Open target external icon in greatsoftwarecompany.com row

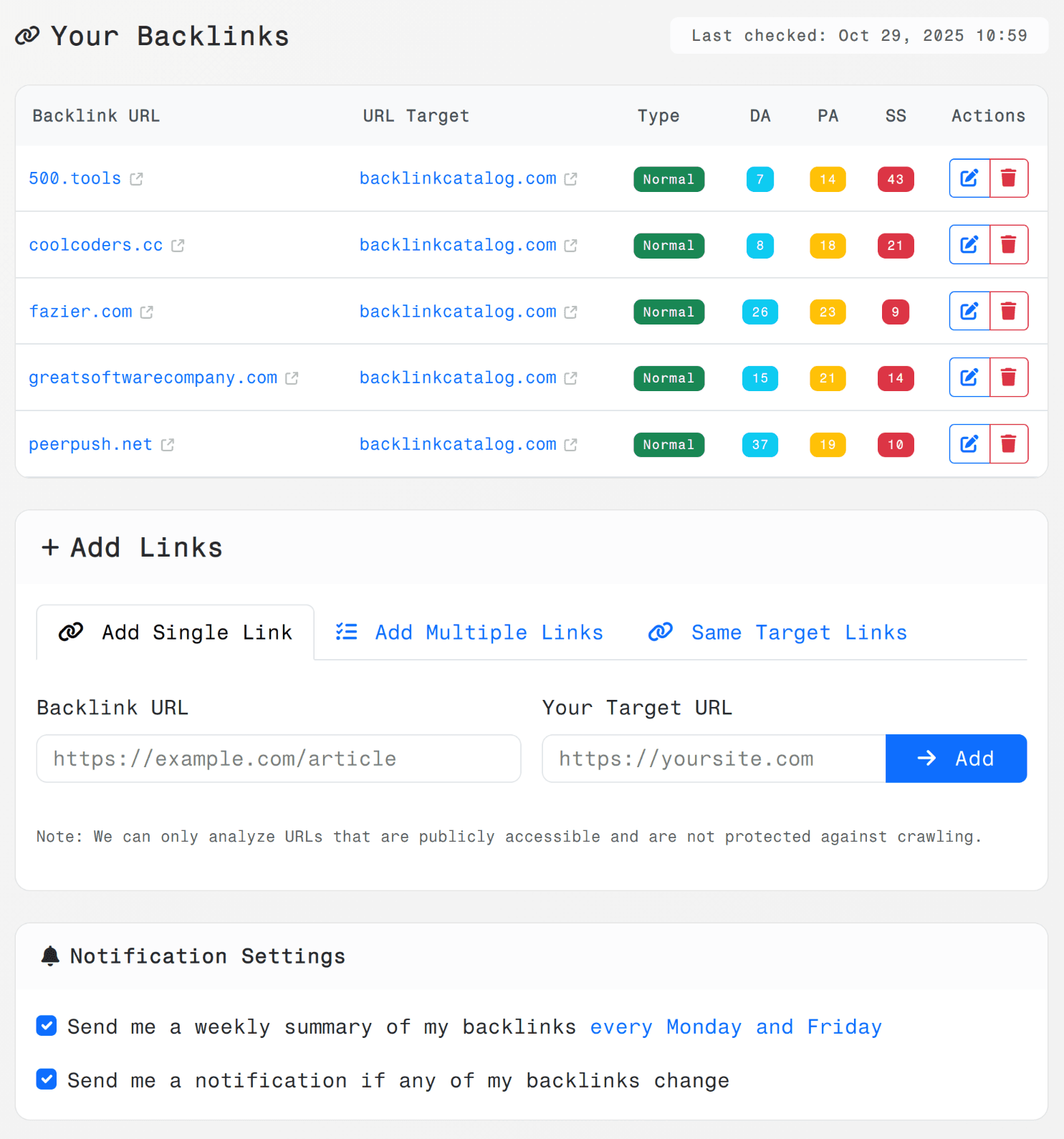point(570,378)
